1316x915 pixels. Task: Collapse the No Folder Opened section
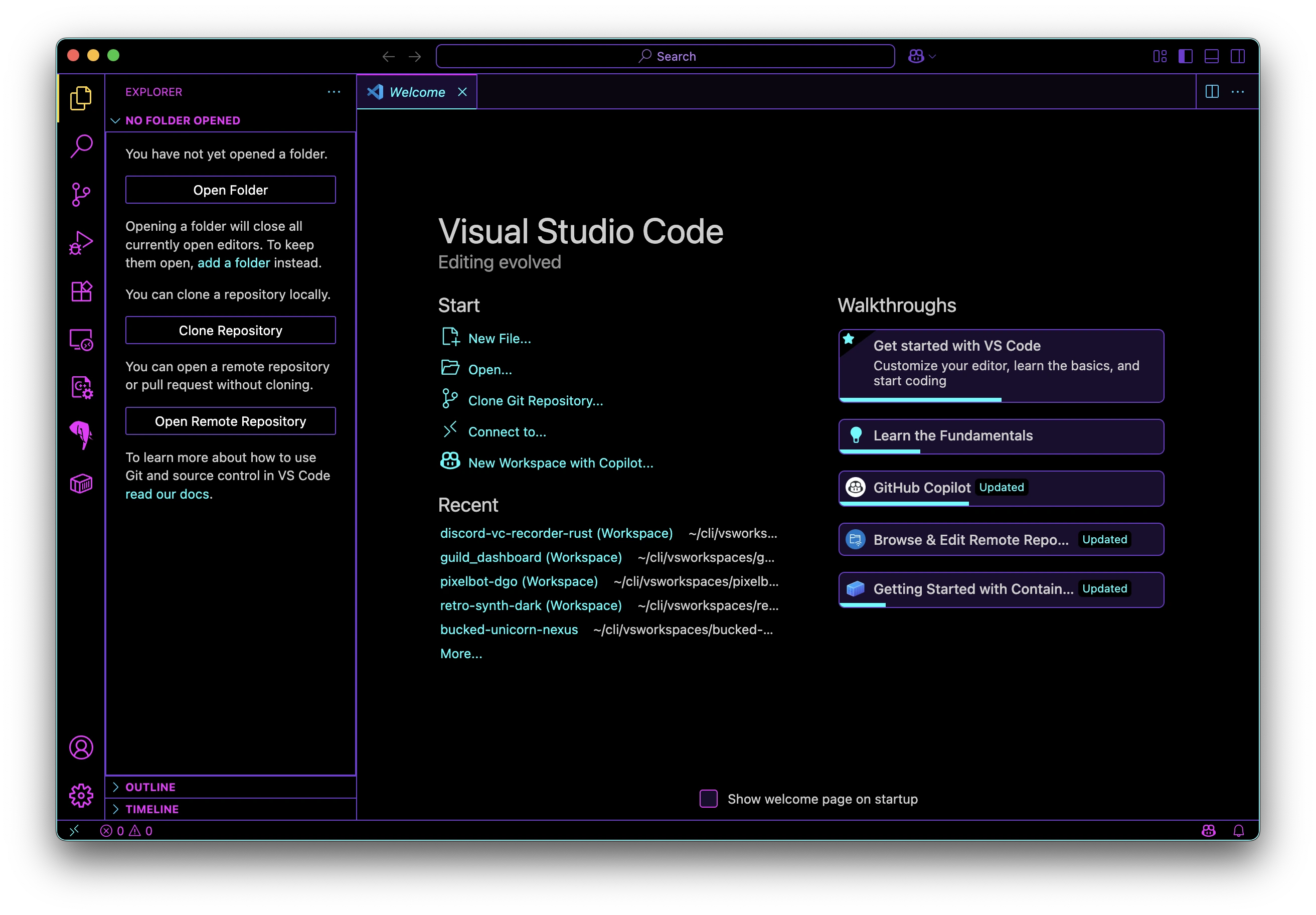click(x=182, y=120)
